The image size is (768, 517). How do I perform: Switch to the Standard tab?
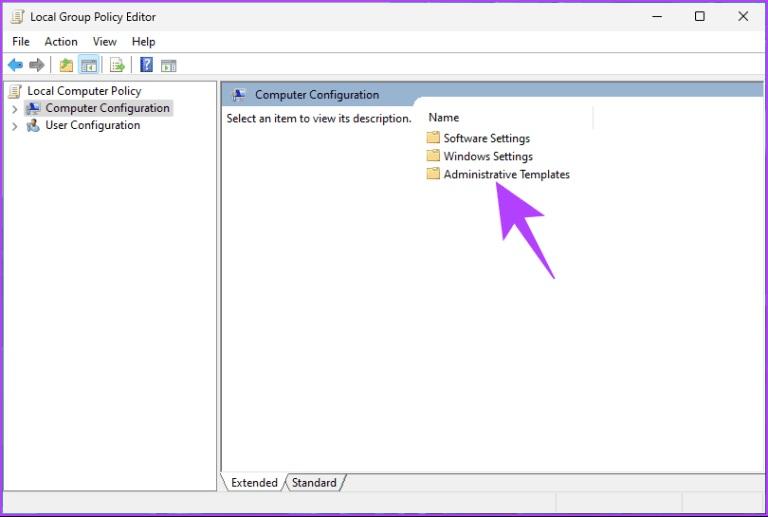[x=314, y=483]
